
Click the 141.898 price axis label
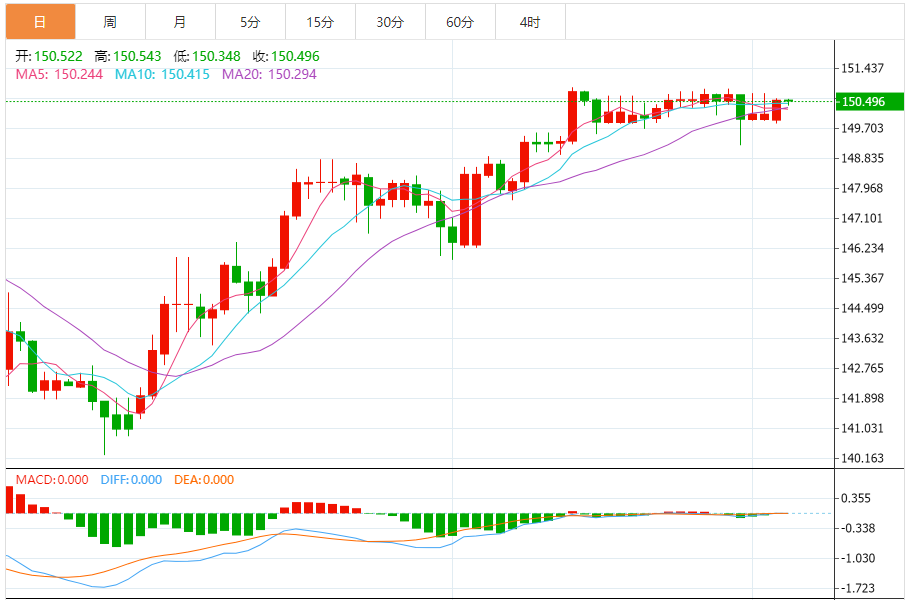862,398
